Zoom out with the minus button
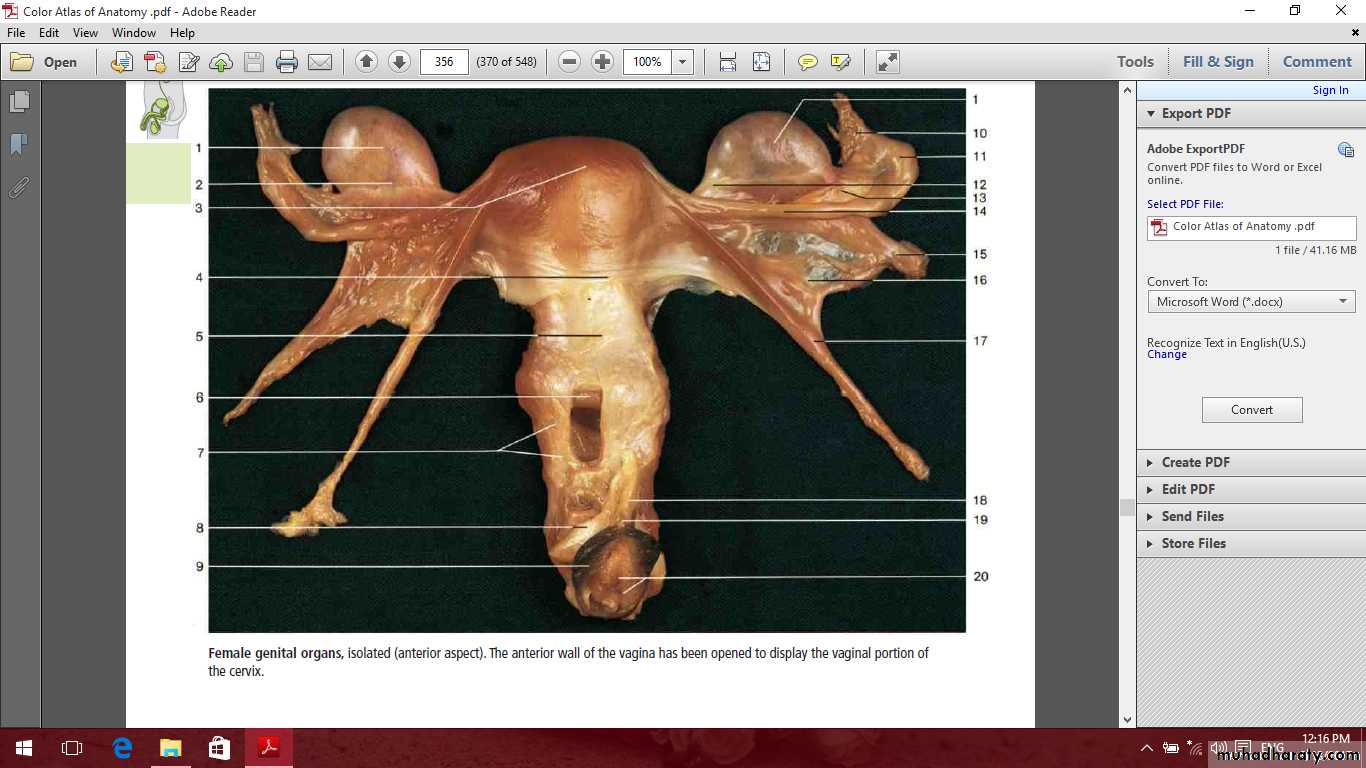1366x768 pixels. pyautogui.click(x=570, y=62)
